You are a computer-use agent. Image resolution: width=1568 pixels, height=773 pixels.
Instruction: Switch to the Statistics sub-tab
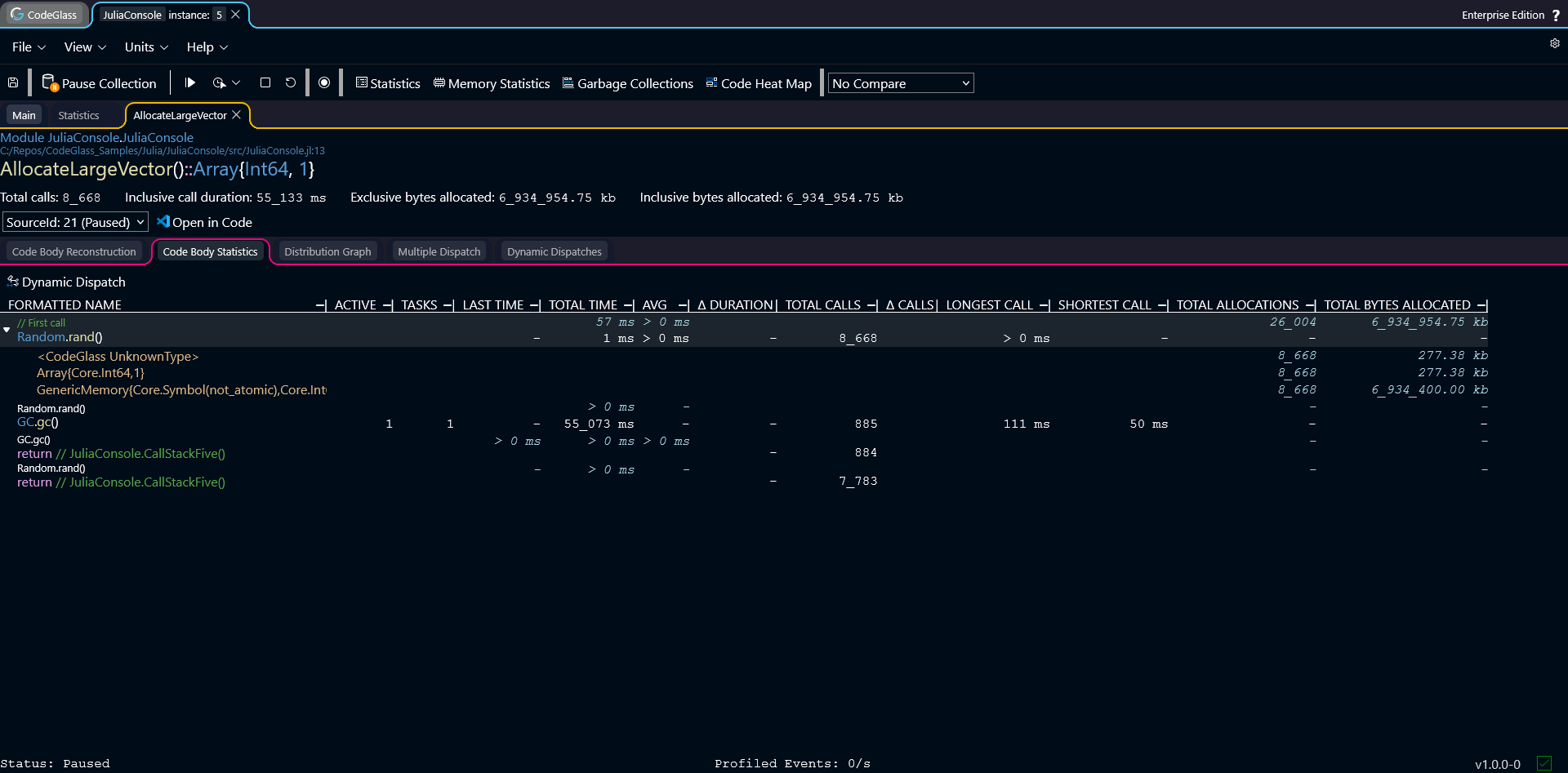point(78,115)
